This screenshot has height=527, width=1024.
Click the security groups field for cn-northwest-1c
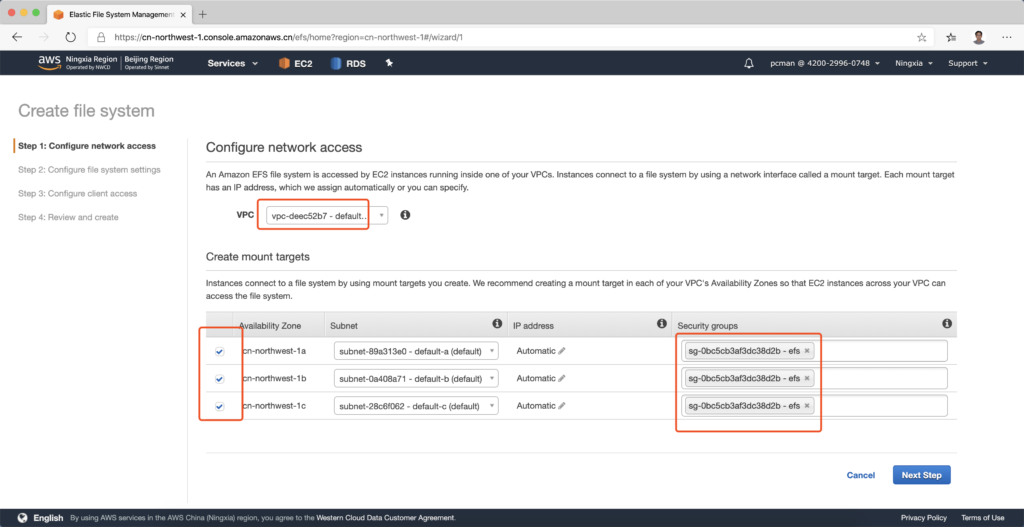[x=880, y=406]
